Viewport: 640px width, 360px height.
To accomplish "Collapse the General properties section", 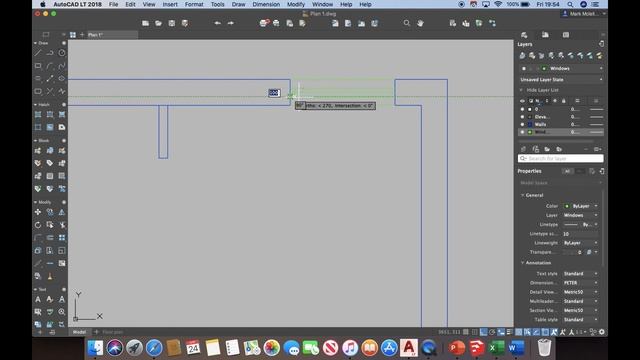I will tap(522, 195).
